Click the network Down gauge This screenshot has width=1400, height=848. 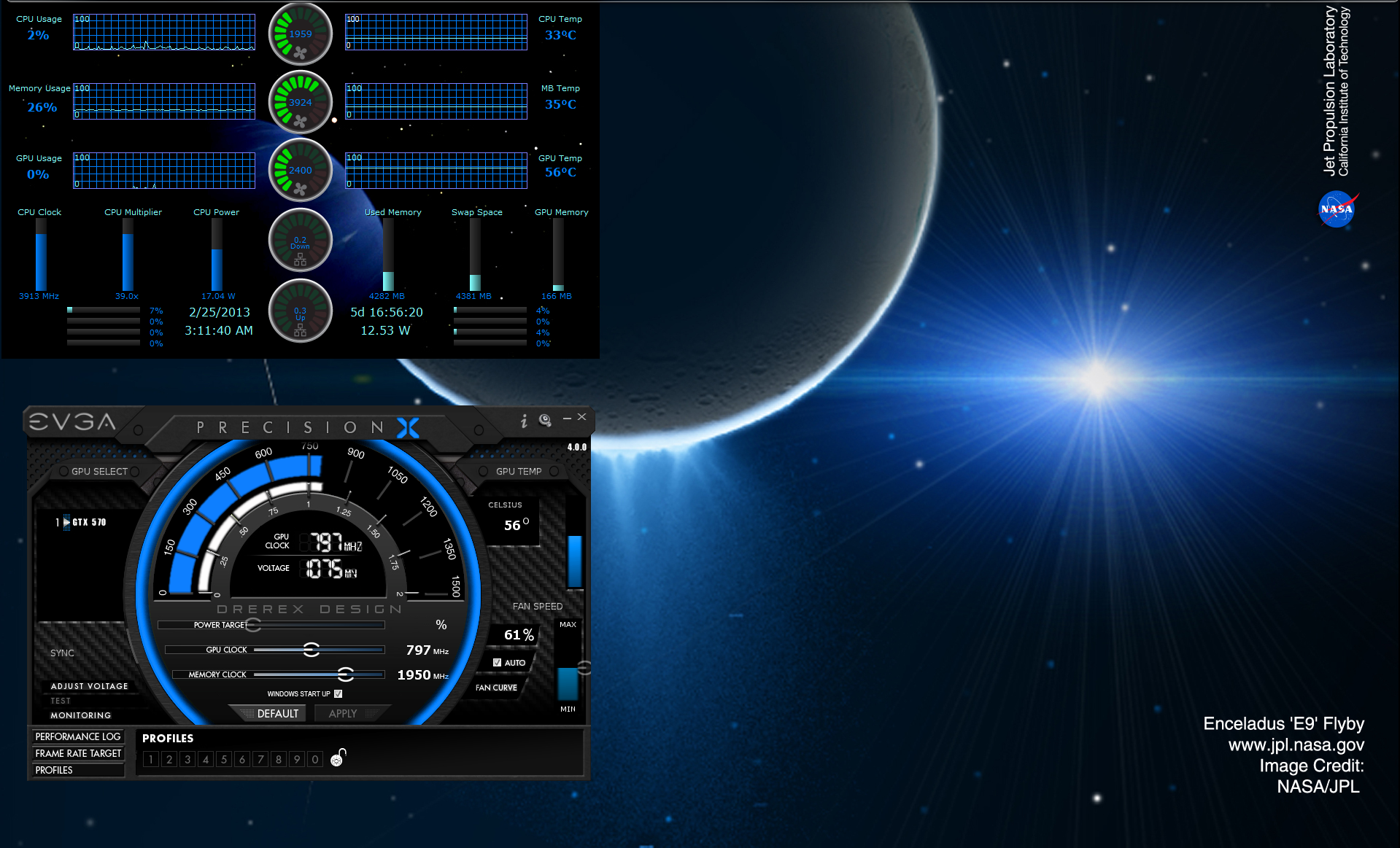pyautogui.click(x=301, y=240)
